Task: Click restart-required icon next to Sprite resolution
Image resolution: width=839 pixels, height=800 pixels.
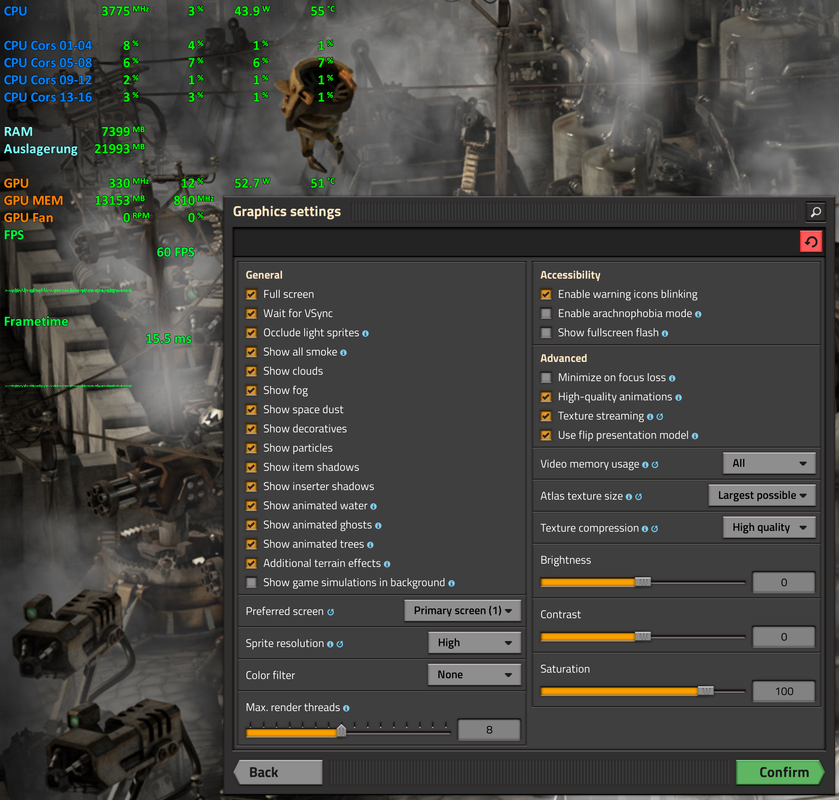Action: (x=340, y=644)
